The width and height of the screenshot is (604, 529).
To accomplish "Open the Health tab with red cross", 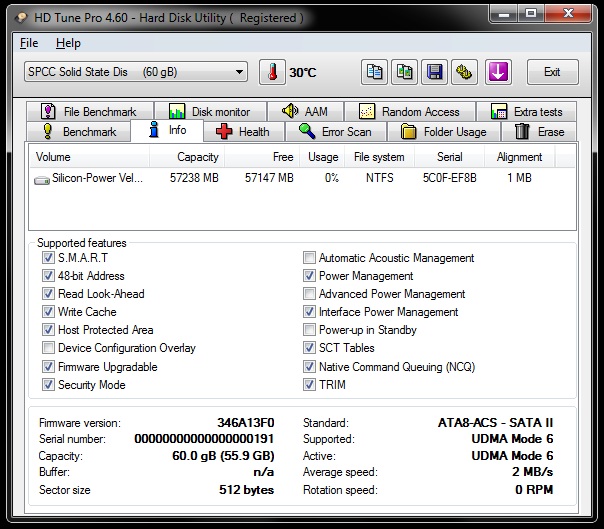I will (x=243, y=132).
